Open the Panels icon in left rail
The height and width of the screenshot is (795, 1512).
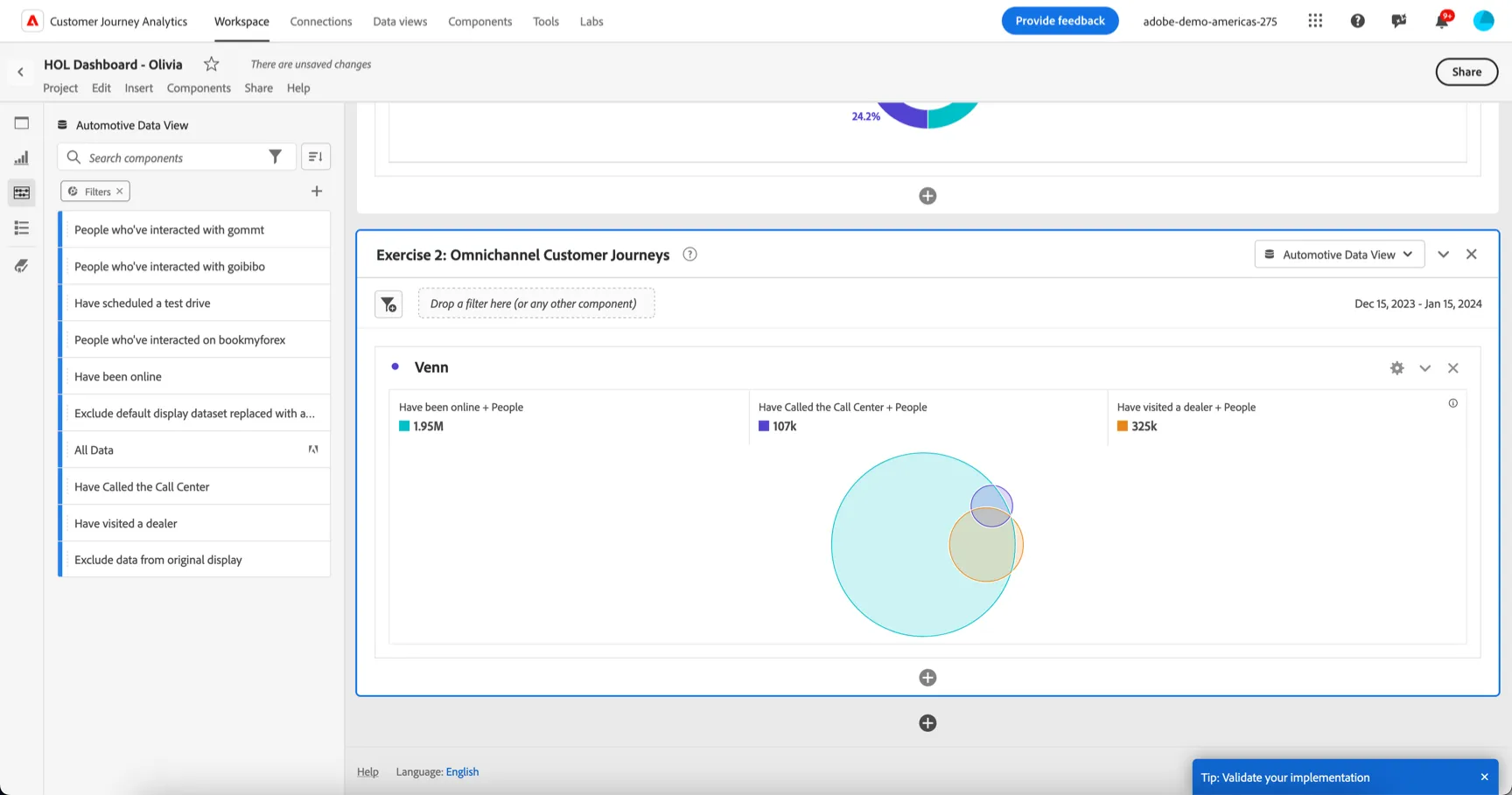click(22, 123)
